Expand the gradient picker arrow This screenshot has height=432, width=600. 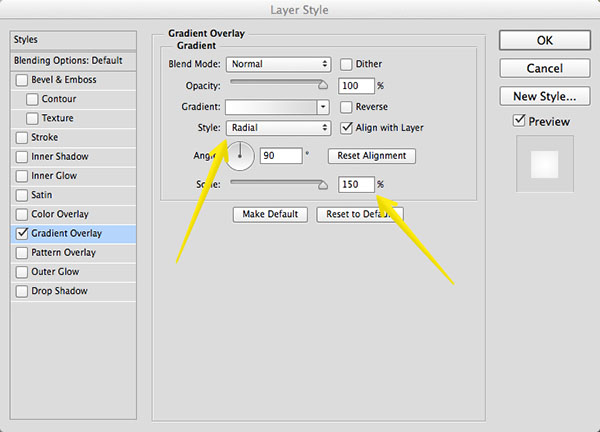click(x=323, y=107)
